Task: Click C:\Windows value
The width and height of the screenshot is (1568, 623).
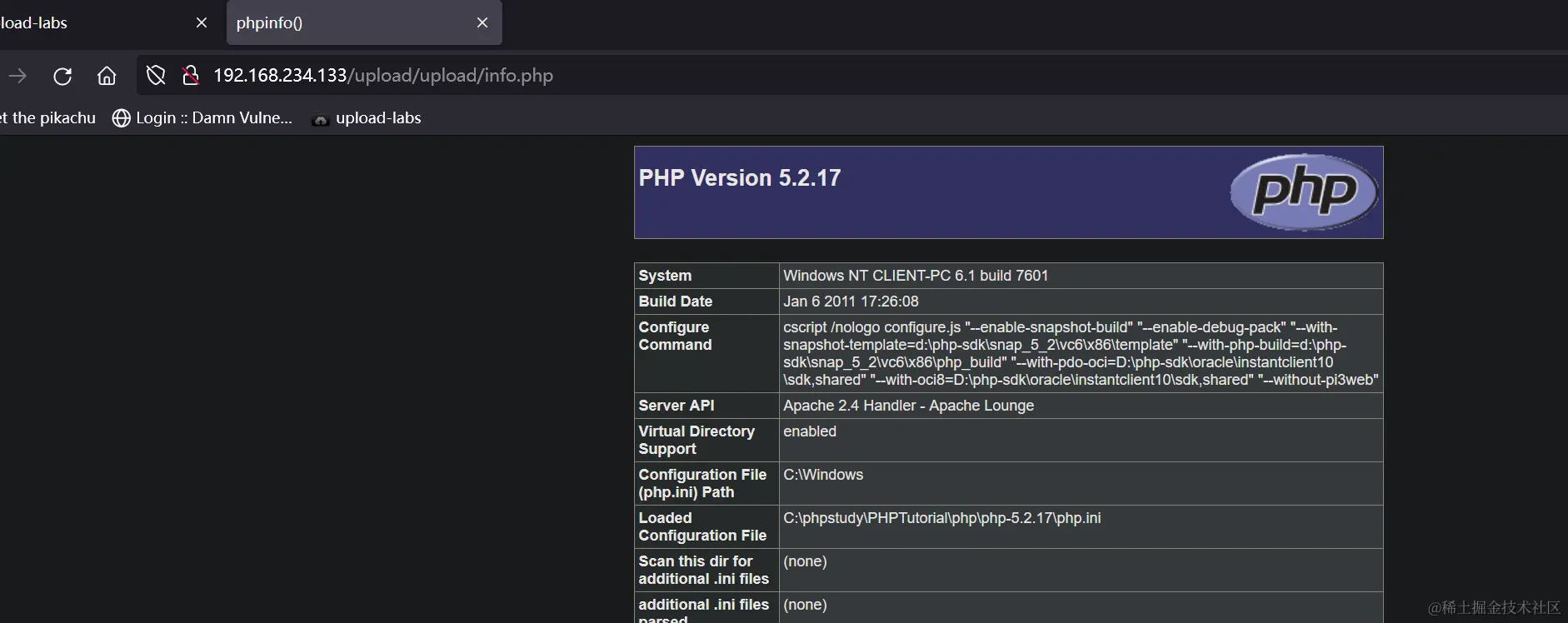Action: coord(823,475)
